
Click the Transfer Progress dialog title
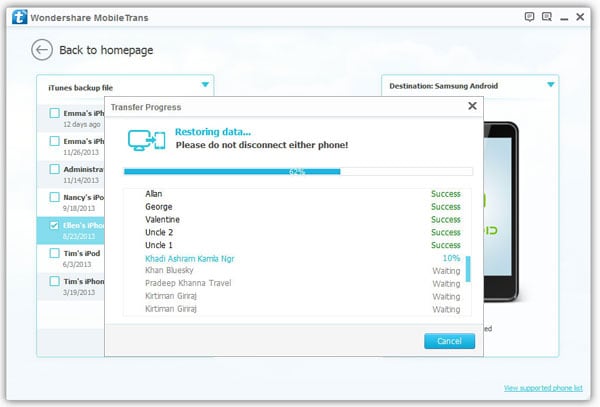pyautogui.click(x=146, y=107)
